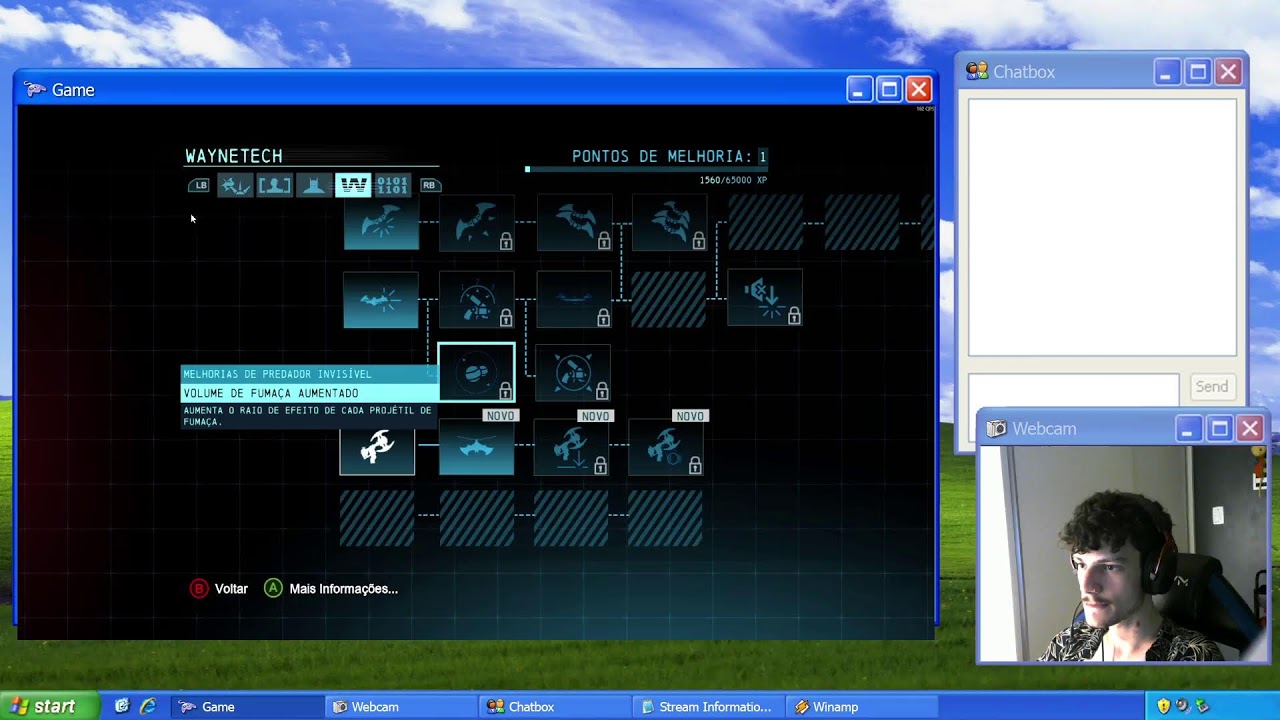This screenshot has width=1280, height=720.
Task: Click the webcam video feed
Action: pos(1123,553)
